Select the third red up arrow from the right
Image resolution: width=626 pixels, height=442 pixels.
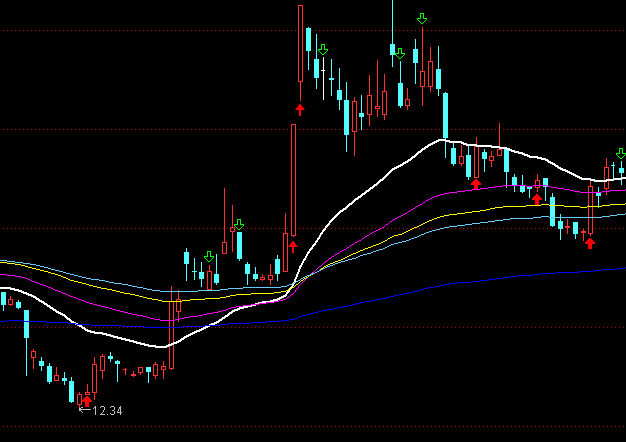476,183
